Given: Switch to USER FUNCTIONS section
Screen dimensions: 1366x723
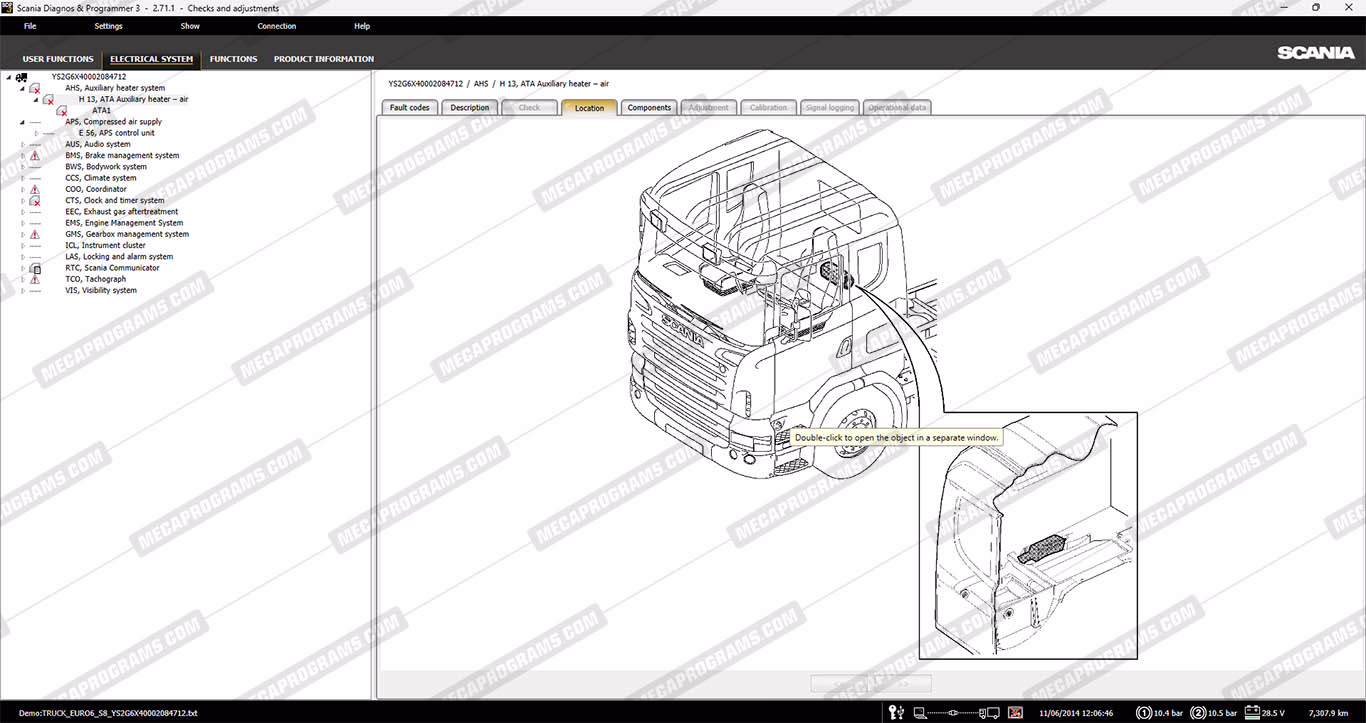Looking at the screenshot, I should [58, 59].
